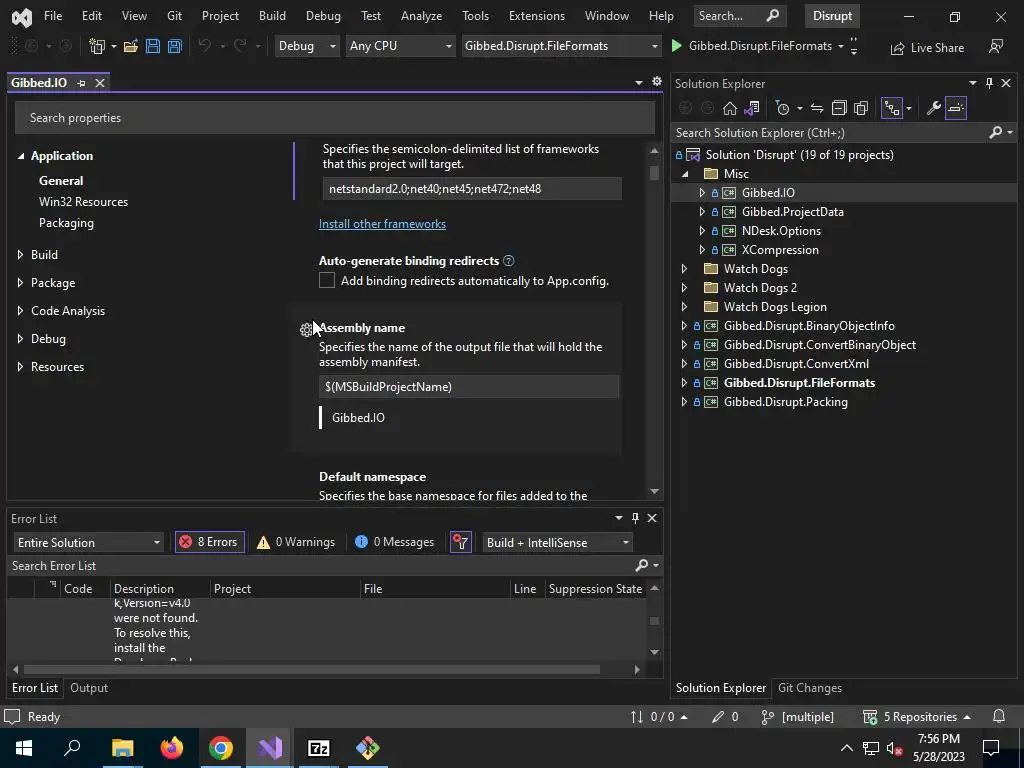Click the Target frameworks text field
This screenshot has width=1024, height=768.
[x=472, y=189]
